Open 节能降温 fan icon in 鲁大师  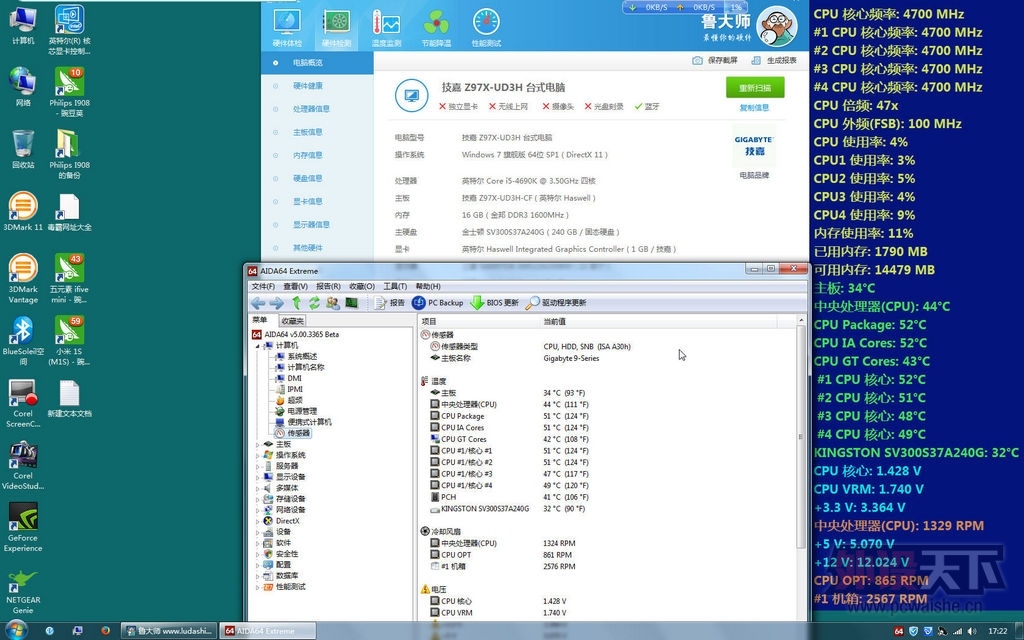click(x=436, y=28)
